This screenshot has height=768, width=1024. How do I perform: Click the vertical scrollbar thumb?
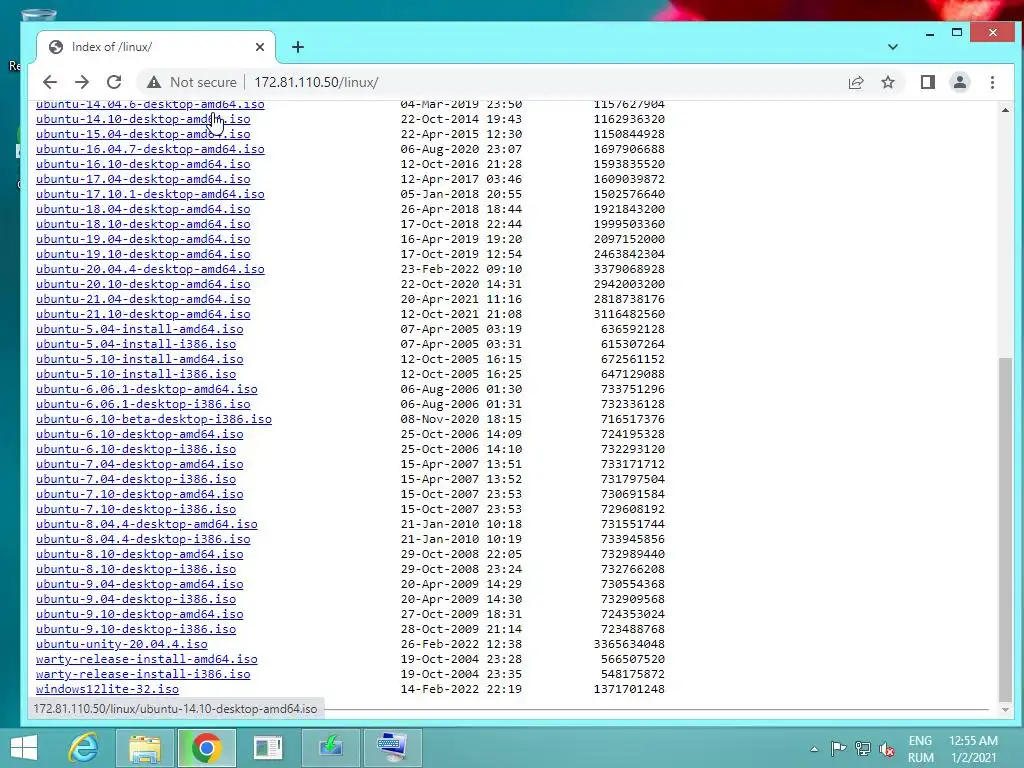tap(1005, 529)
